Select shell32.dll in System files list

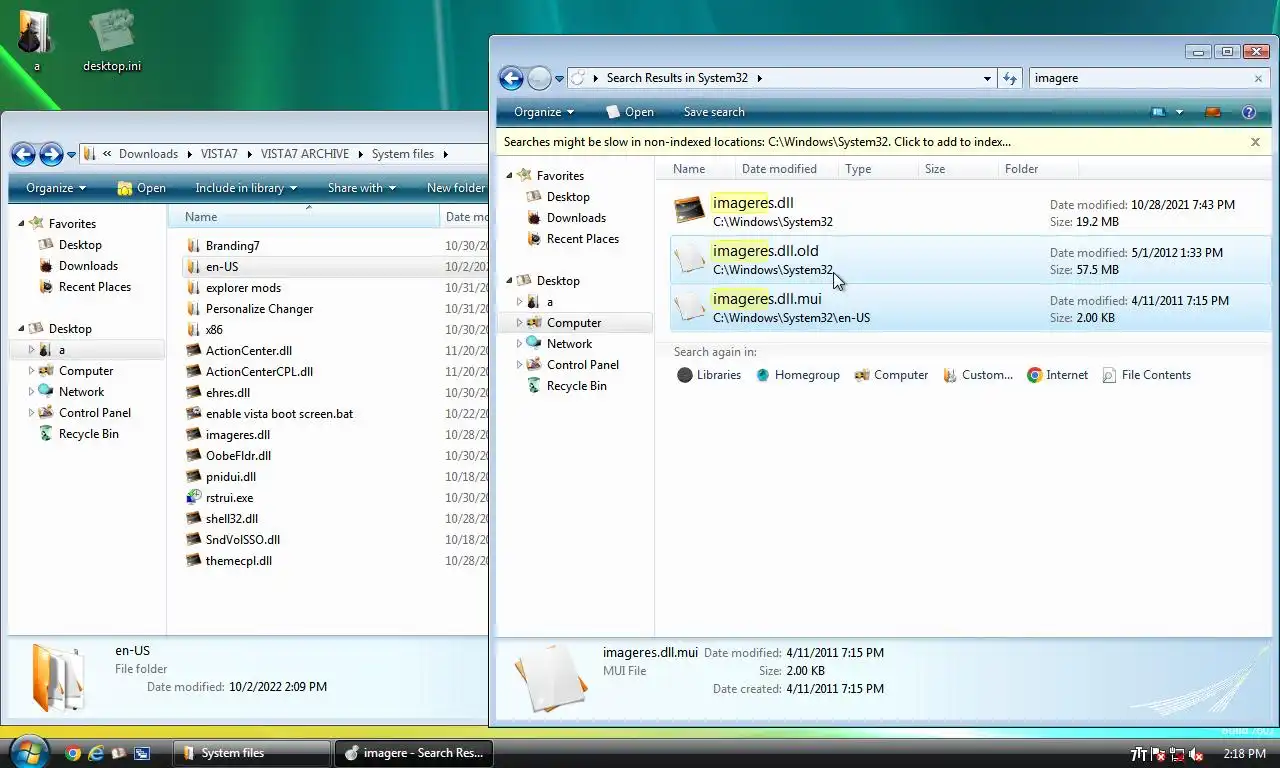(x=231, y=519)
